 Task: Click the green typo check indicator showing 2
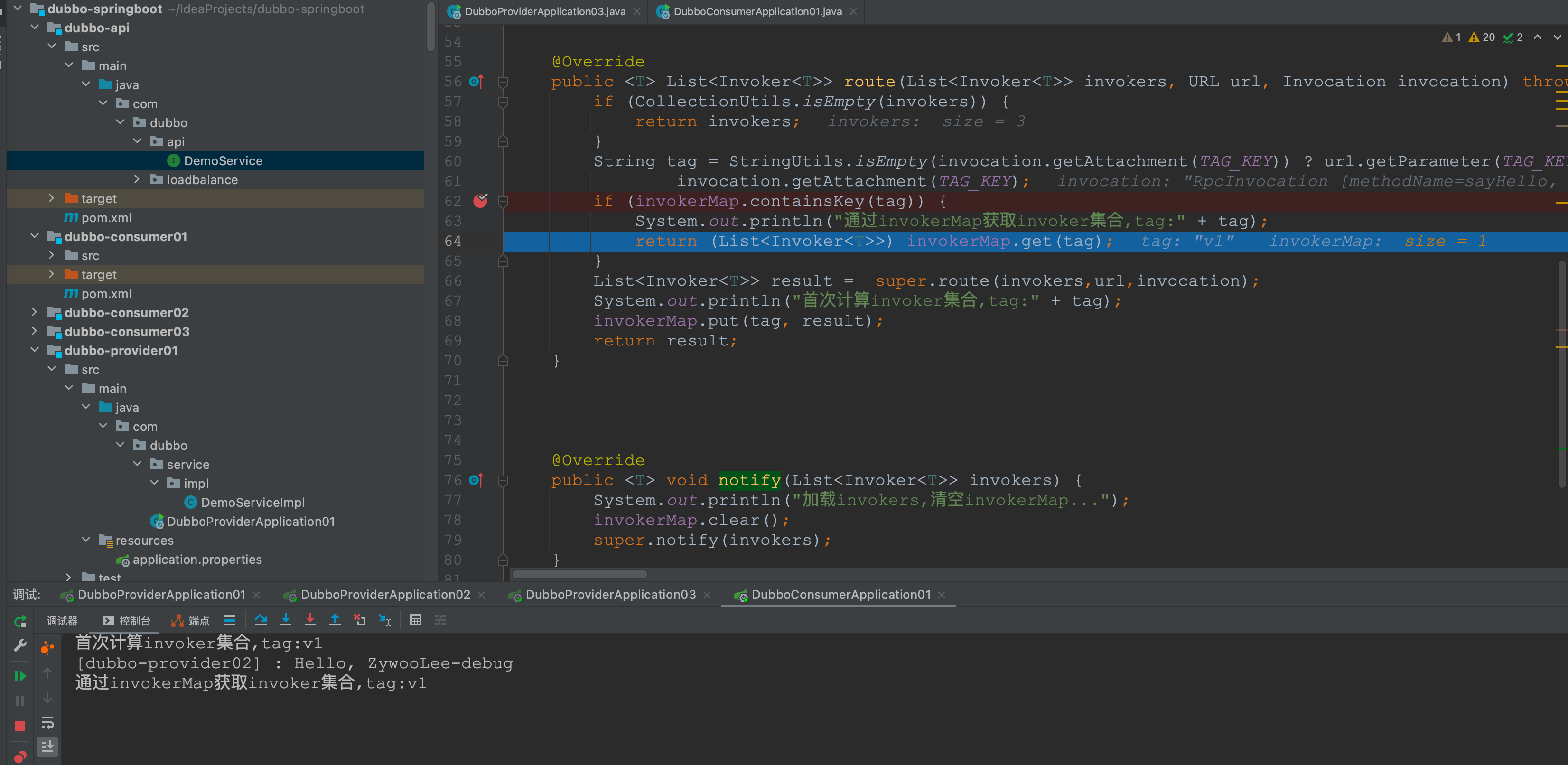(x=1512, y=37)
